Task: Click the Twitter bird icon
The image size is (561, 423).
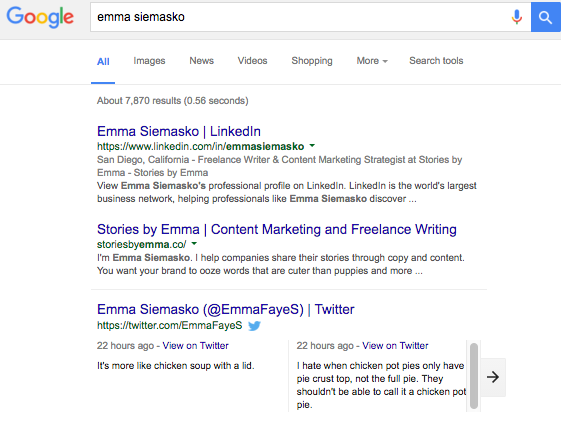Action: coord(254,326)
